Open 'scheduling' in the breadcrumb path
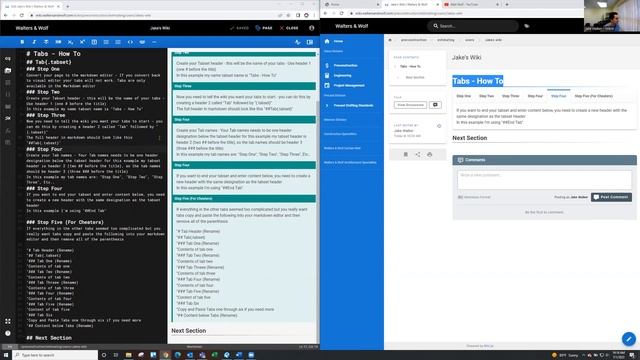Viewport: 640px width, 360px height. (x=446, y=40)
